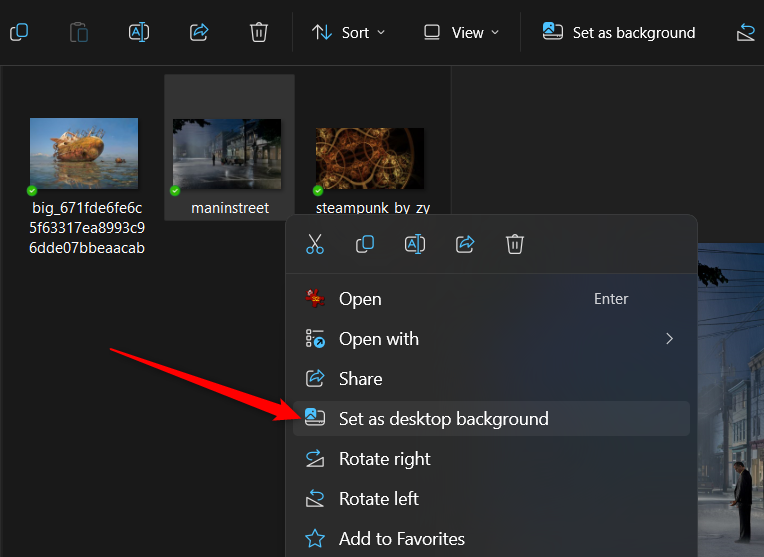This screenshot has width=764, height=557.
Task: Choose Open in the context menu
Action: tap(491, 299)
